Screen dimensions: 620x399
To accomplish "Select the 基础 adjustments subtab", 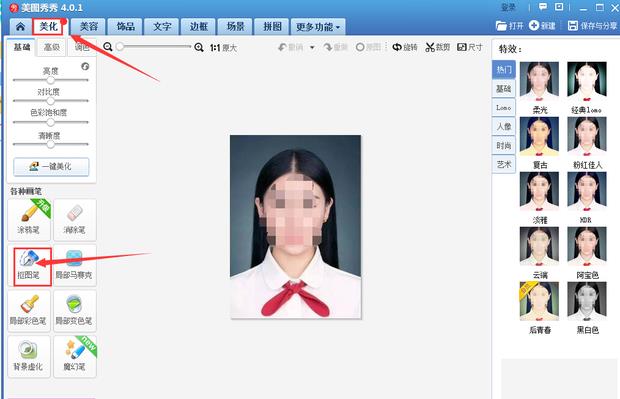I will point(22,47).
